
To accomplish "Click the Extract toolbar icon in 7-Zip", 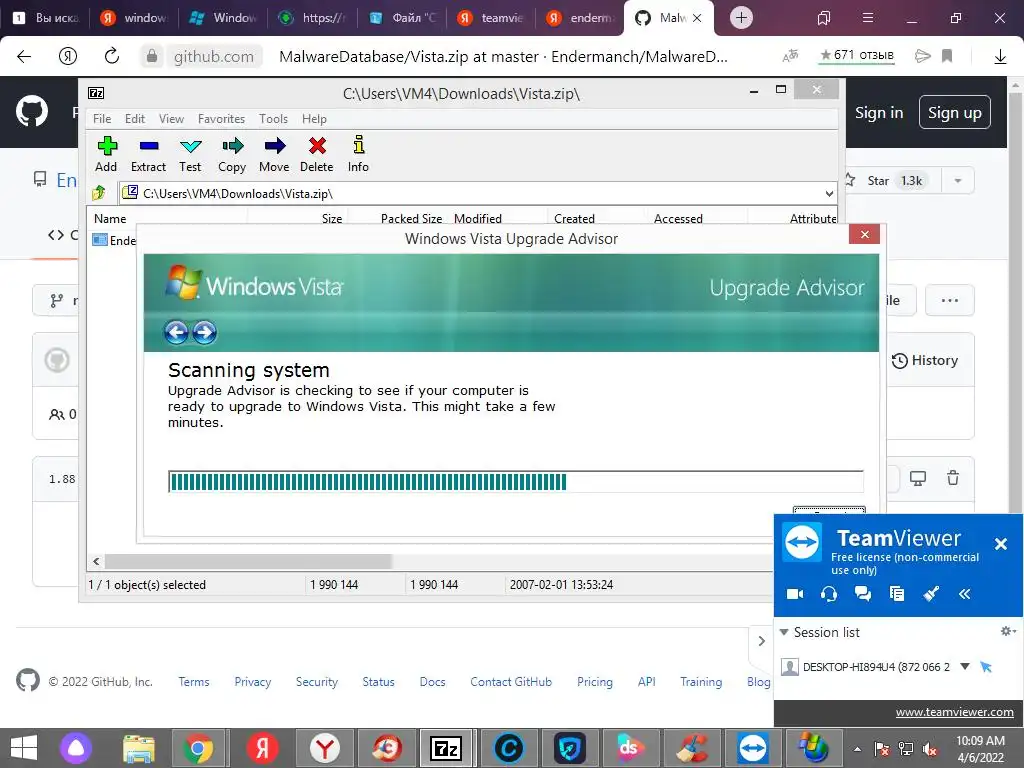I will [x=148, y=154].
